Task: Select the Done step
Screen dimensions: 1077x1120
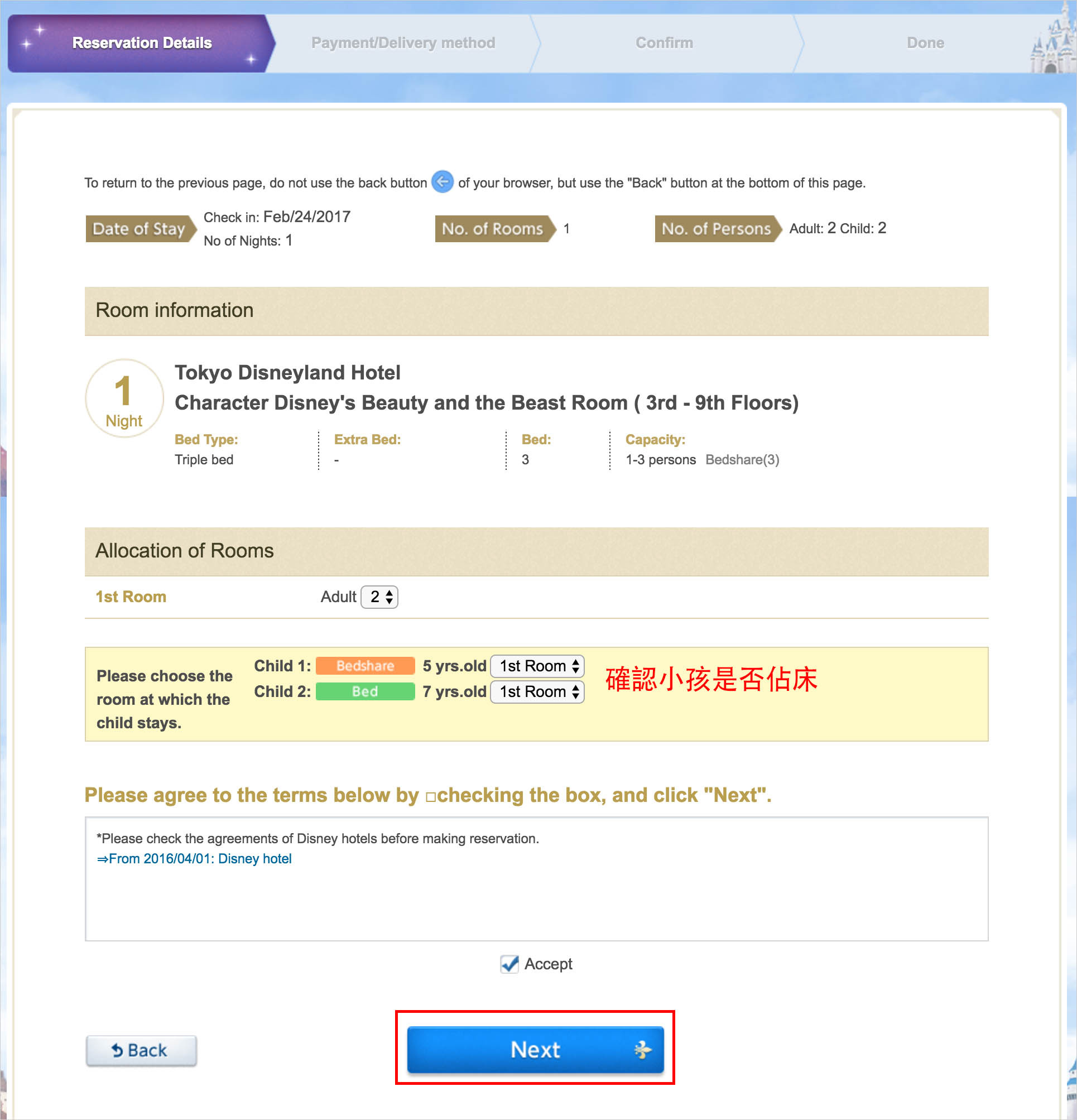Action: [x=925, y=43]
